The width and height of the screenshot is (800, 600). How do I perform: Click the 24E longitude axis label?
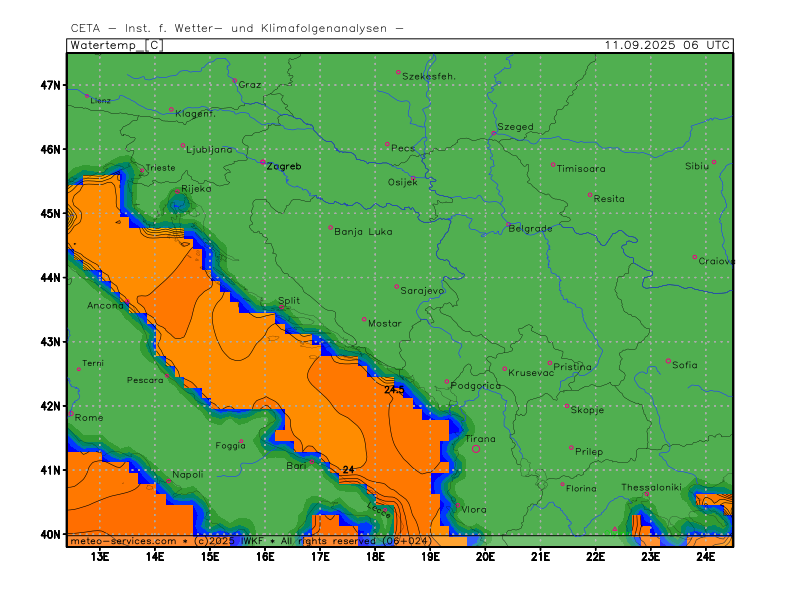pyautogui.click(x=706, y=556)
